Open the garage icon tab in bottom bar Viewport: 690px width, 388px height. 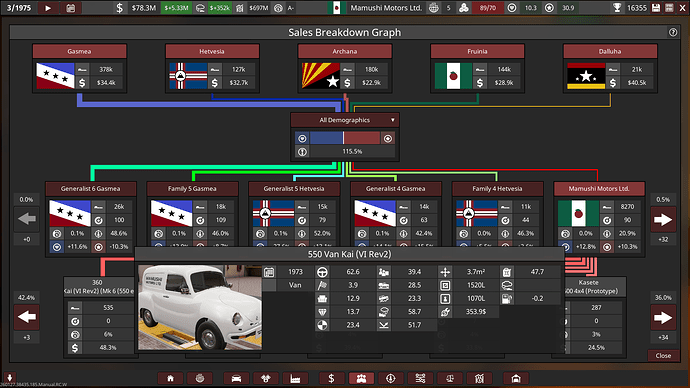coord(516,378)
